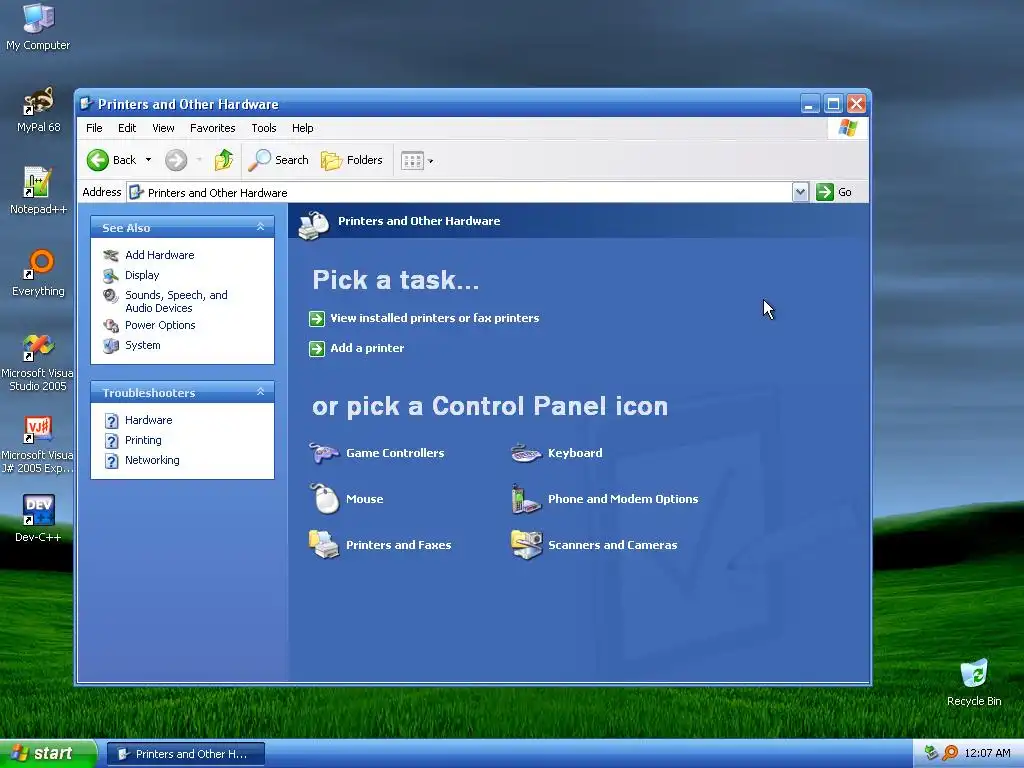The height and width of the screenshot is (768, 1024).
Task: Click the green arrow beside Add a printer
Action: pos(317,349)
